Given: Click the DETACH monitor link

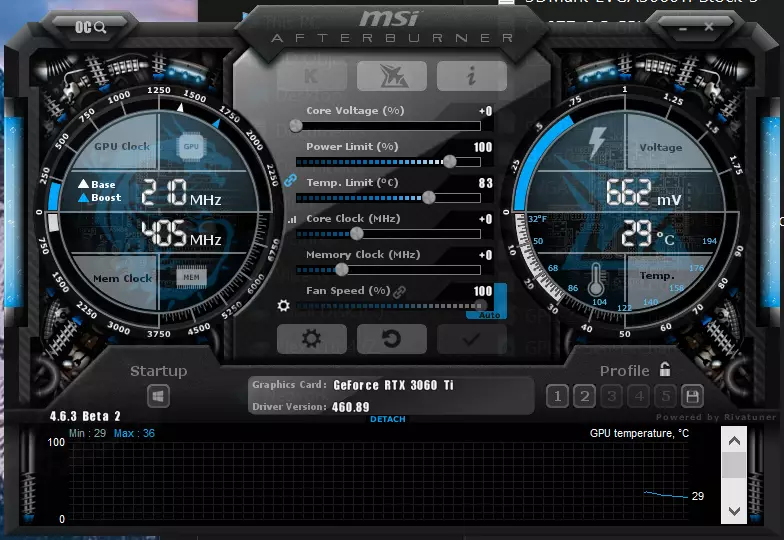Looking at the screenshot, I should 388,420.
